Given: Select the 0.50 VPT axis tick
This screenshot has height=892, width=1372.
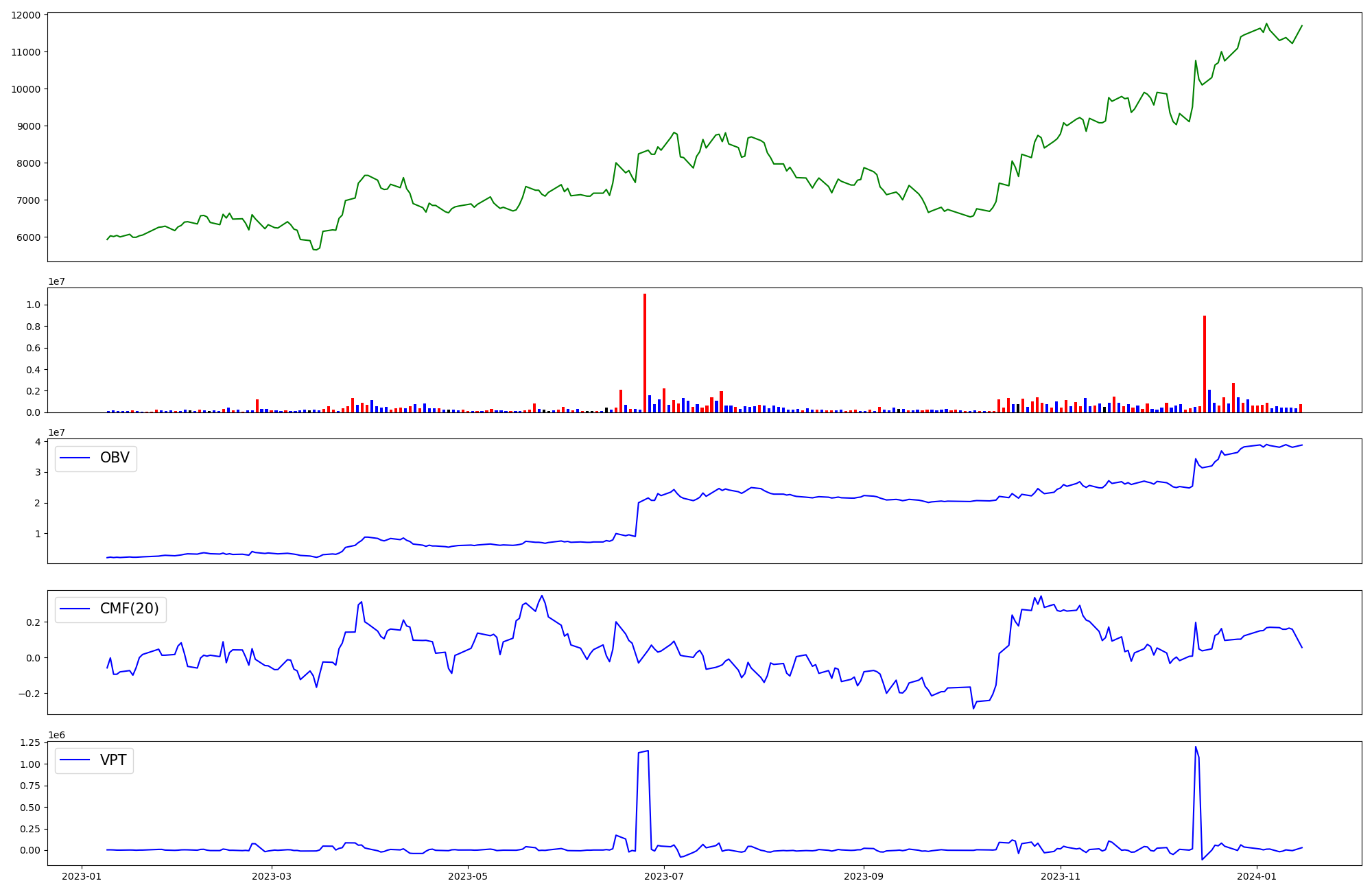Looking at the screenshot, I should (29, 808).
